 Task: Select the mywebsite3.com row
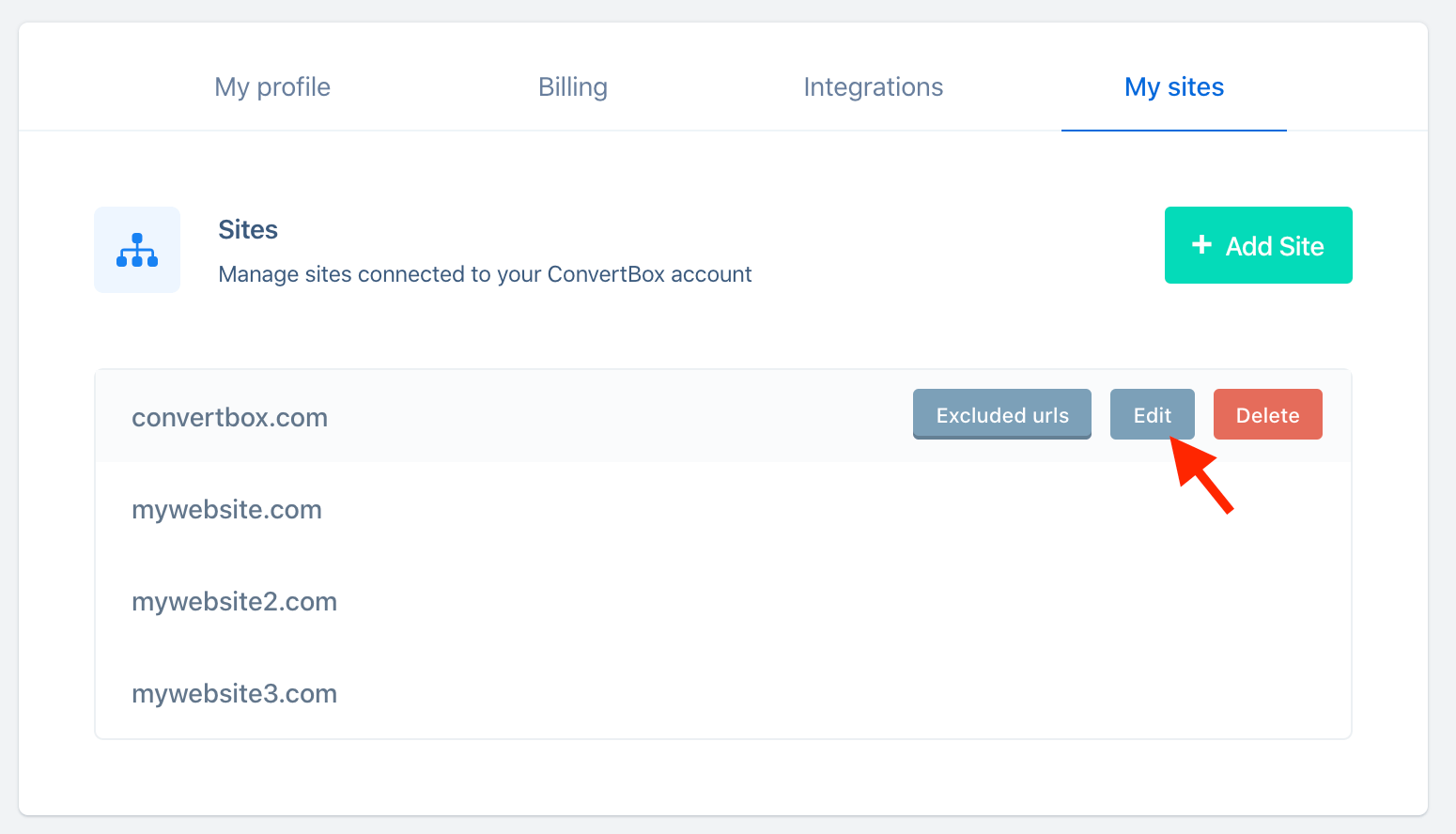tap(723, 693)
